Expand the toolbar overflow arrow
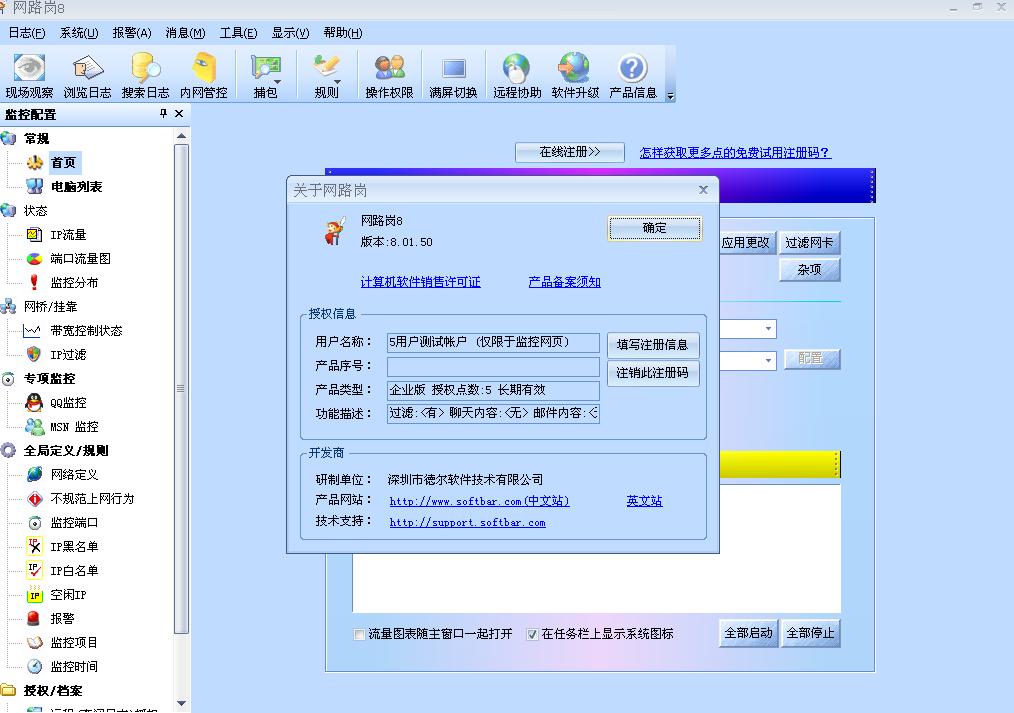Viewport: 1014px width, 713px height. (x=671, y=96)
